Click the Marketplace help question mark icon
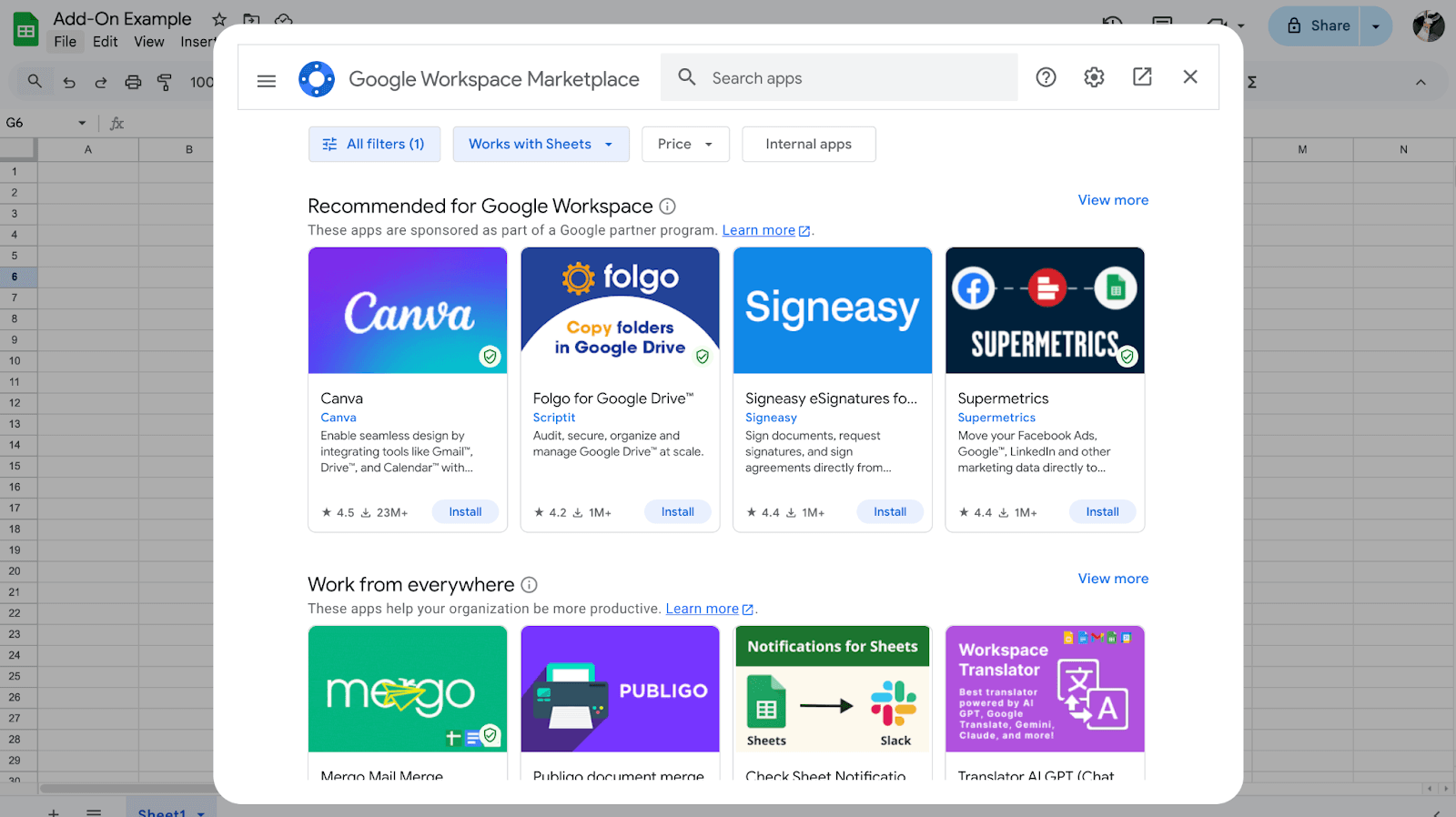 pos(1046,77)
